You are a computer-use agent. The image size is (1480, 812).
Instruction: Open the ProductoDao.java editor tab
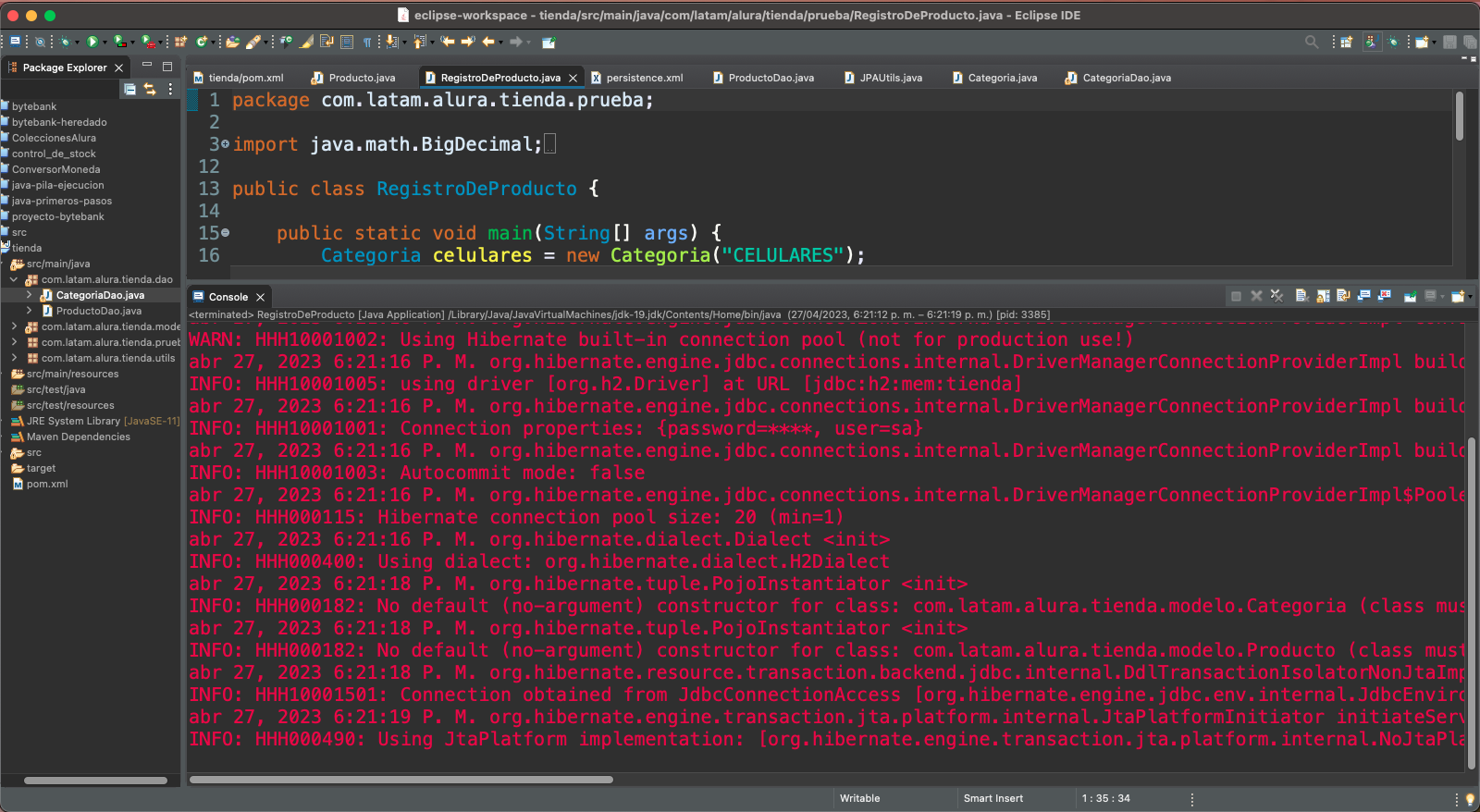[x=764, y=78]
